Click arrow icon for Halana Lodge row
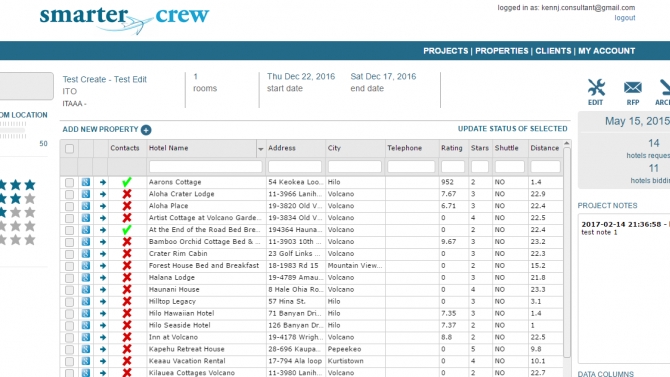The width and height of the screenshot is (670, 377). (103, 278)
